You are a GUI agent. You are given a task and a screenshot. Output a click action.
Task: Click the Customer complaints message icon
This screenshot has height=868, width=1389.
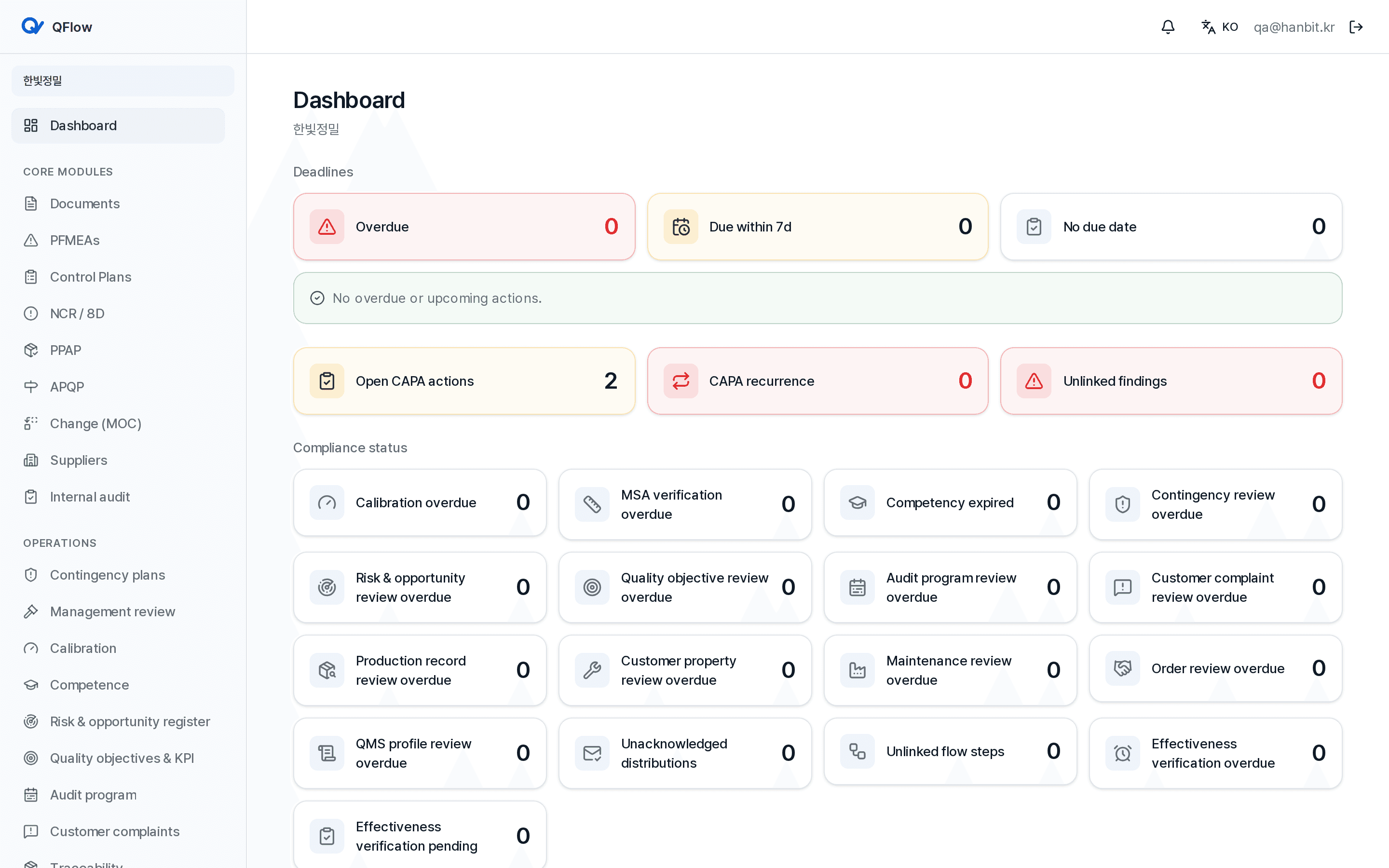[31, 832]
